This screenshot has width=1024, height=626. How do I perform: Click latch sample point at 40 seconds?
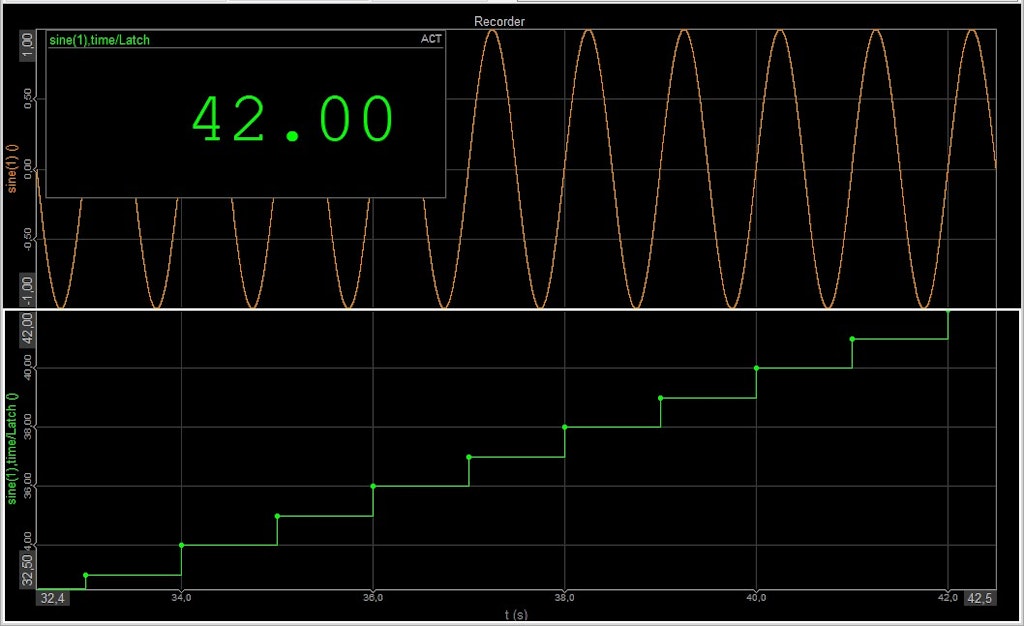click(x=756, y=368)
